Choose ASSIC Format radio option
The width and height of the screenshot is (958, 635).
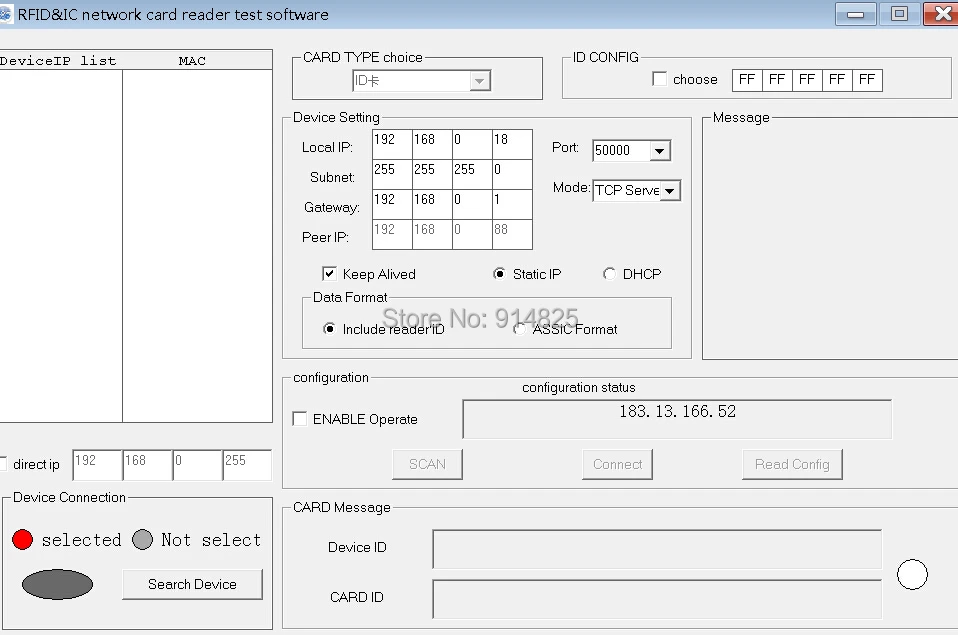pos(519,329)
